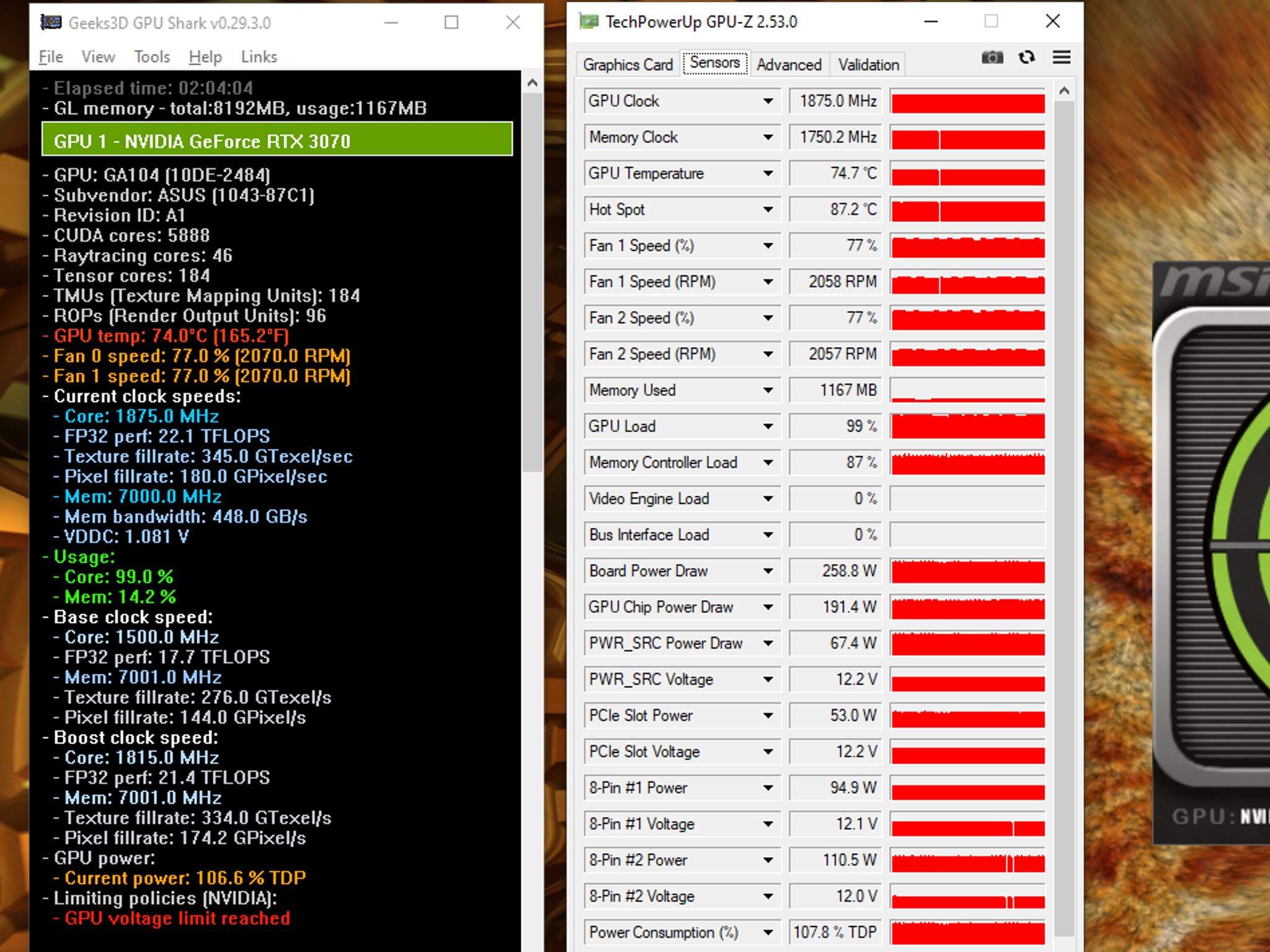The height and width of the screenshot is (952, 1270).
Task: Expand Board Power Draw dropdown arrow
Action: (x=768, y=571)
